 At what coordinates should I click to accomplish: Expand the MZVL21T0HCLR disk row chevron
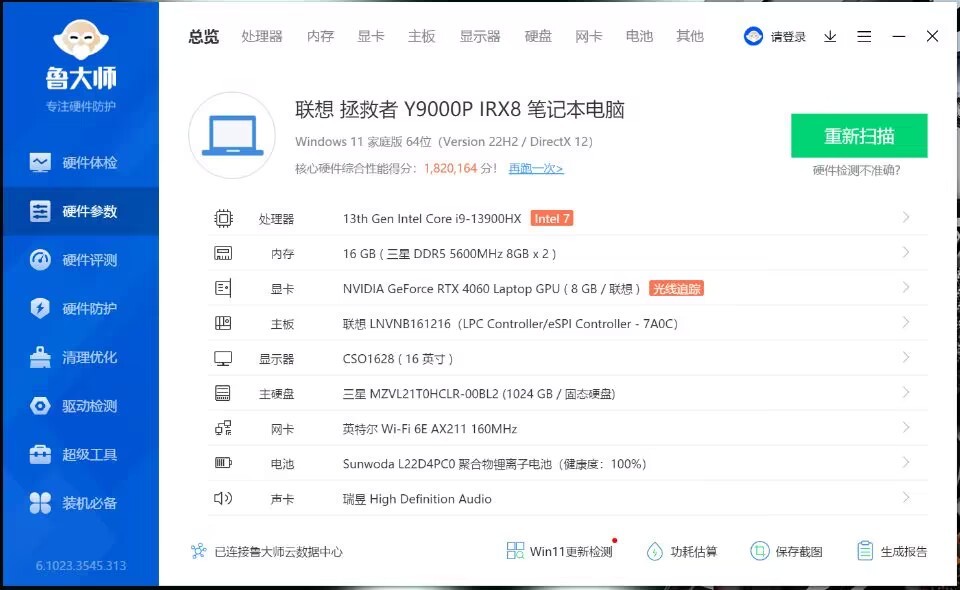906,392
